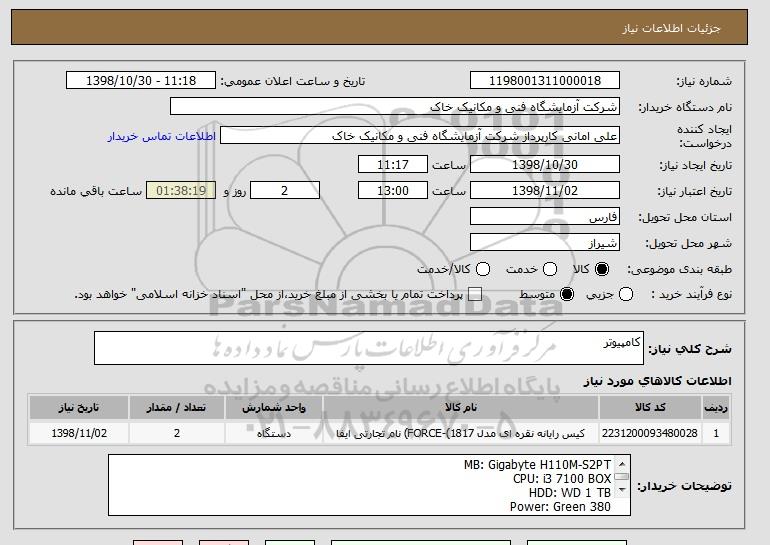770x545 pixels.
Task: Click the validity date field 1398/11/02
Action: (545, 191)
